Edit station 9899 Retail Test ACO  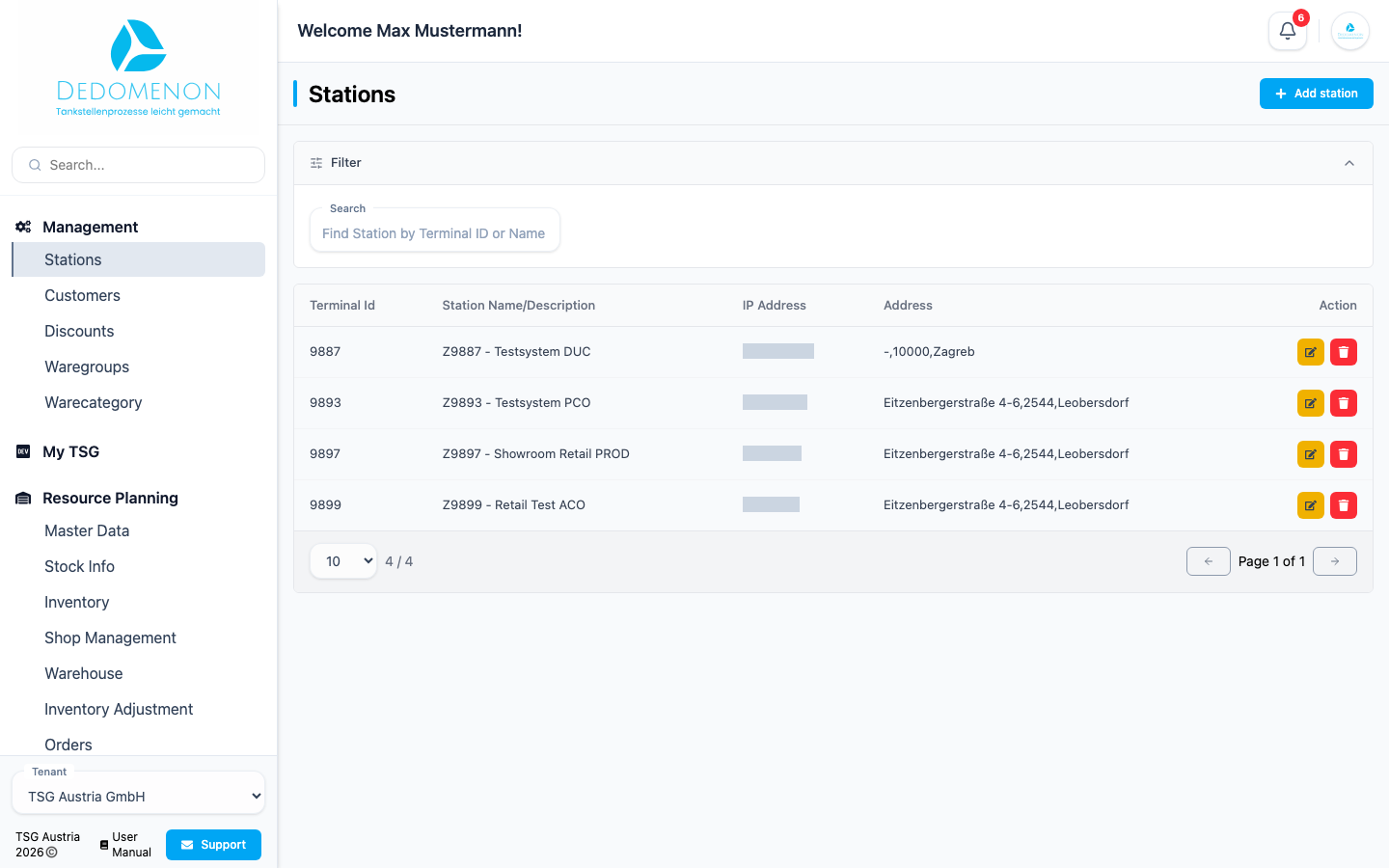click(x=1311, y=505)
